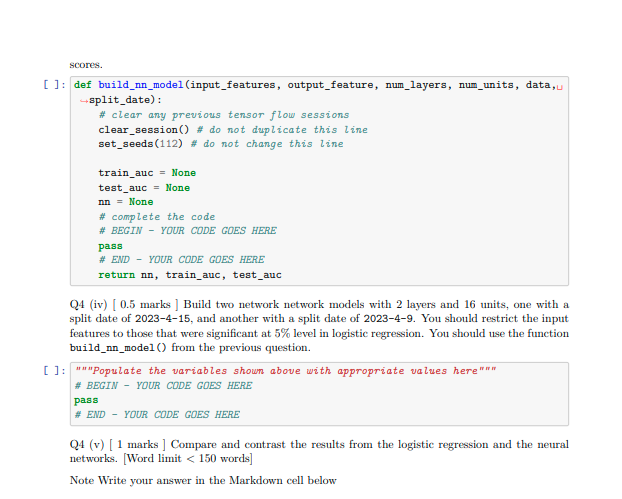Viewport: 622px width, 499px height.
Task: Click '# BEGIN - YOUR CODE GOES HERE' in first cell
Action: (188, 231)
